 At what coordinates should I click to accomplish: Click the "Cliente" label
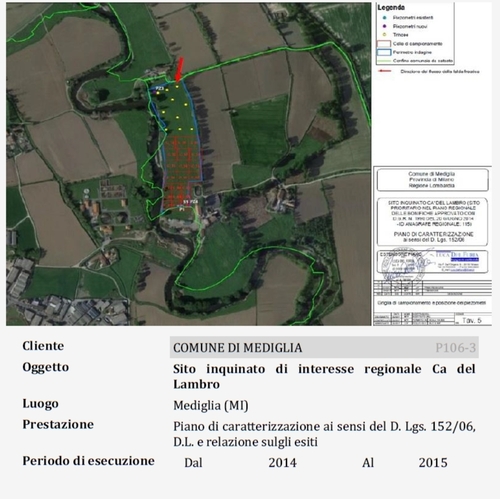coord(43,346)
